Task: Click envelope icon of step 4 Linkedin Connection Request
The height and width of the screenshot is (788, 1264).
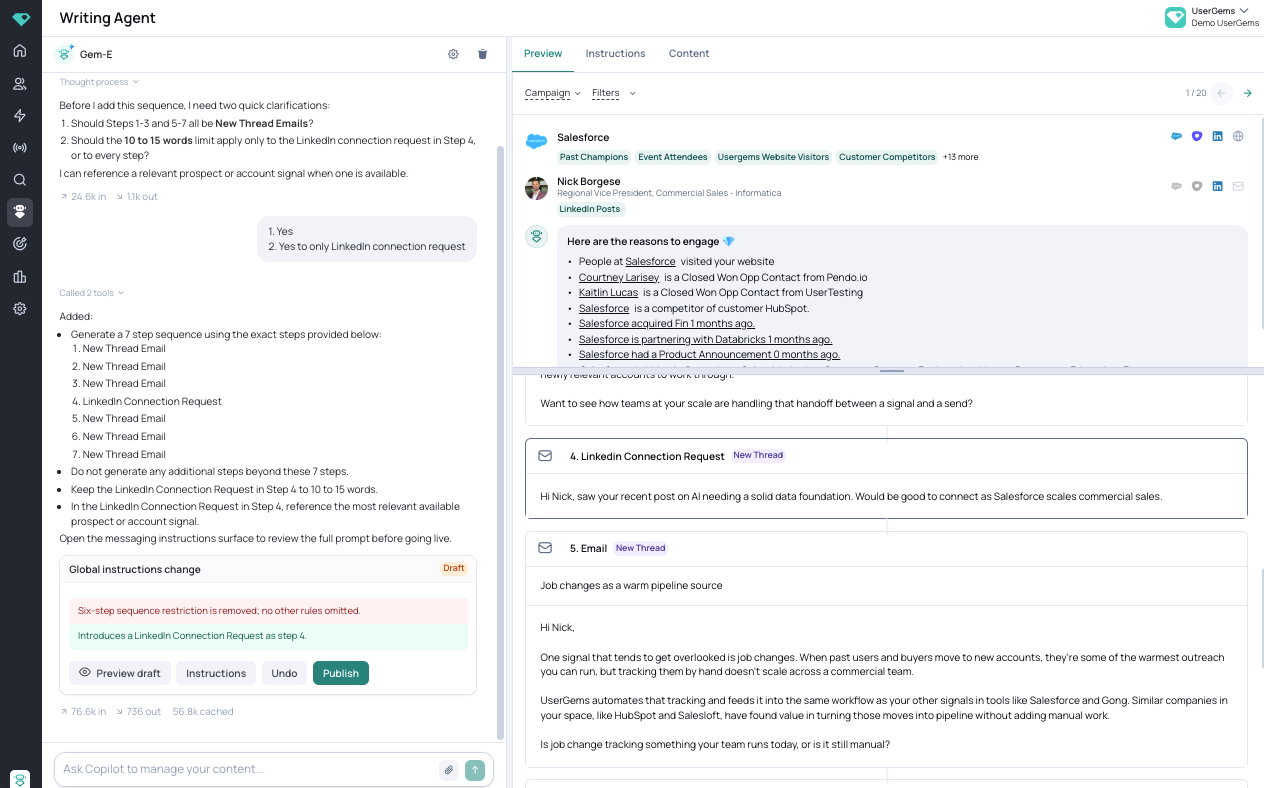Action: coord(545,455)
